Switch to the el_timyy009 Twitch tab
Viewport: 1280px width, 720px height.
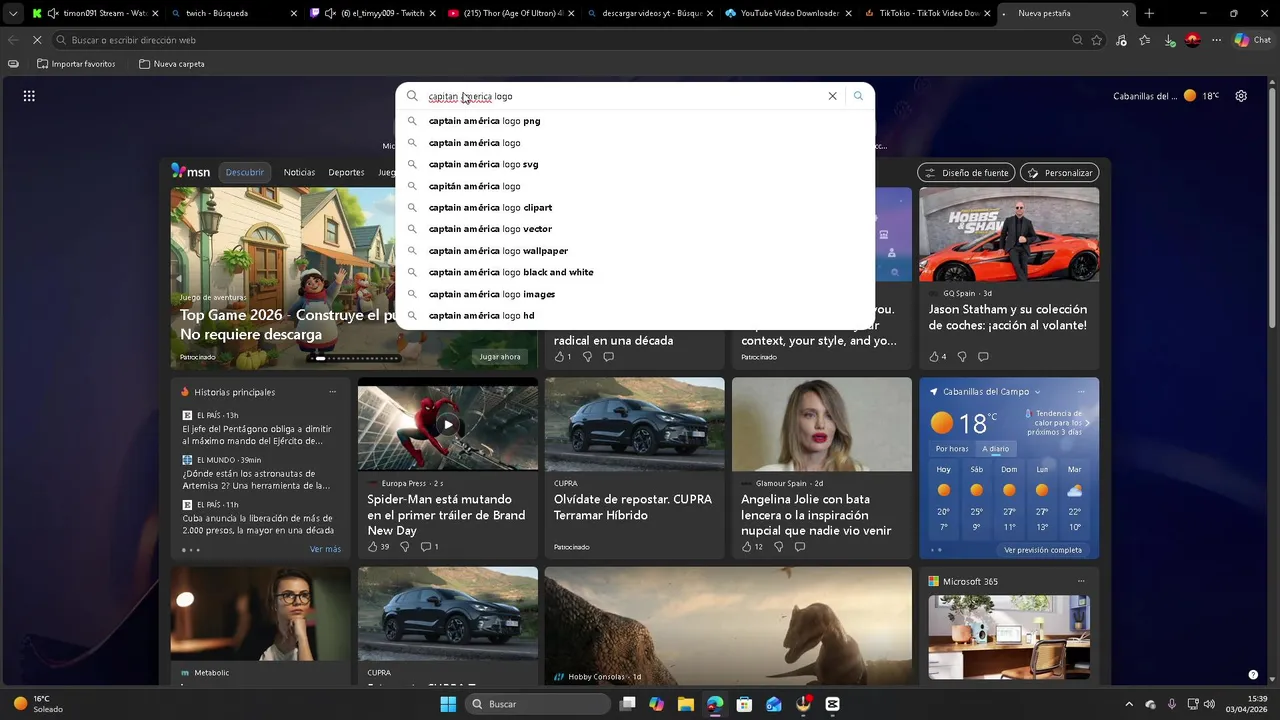pyautogui.click(x=371, y=13)
